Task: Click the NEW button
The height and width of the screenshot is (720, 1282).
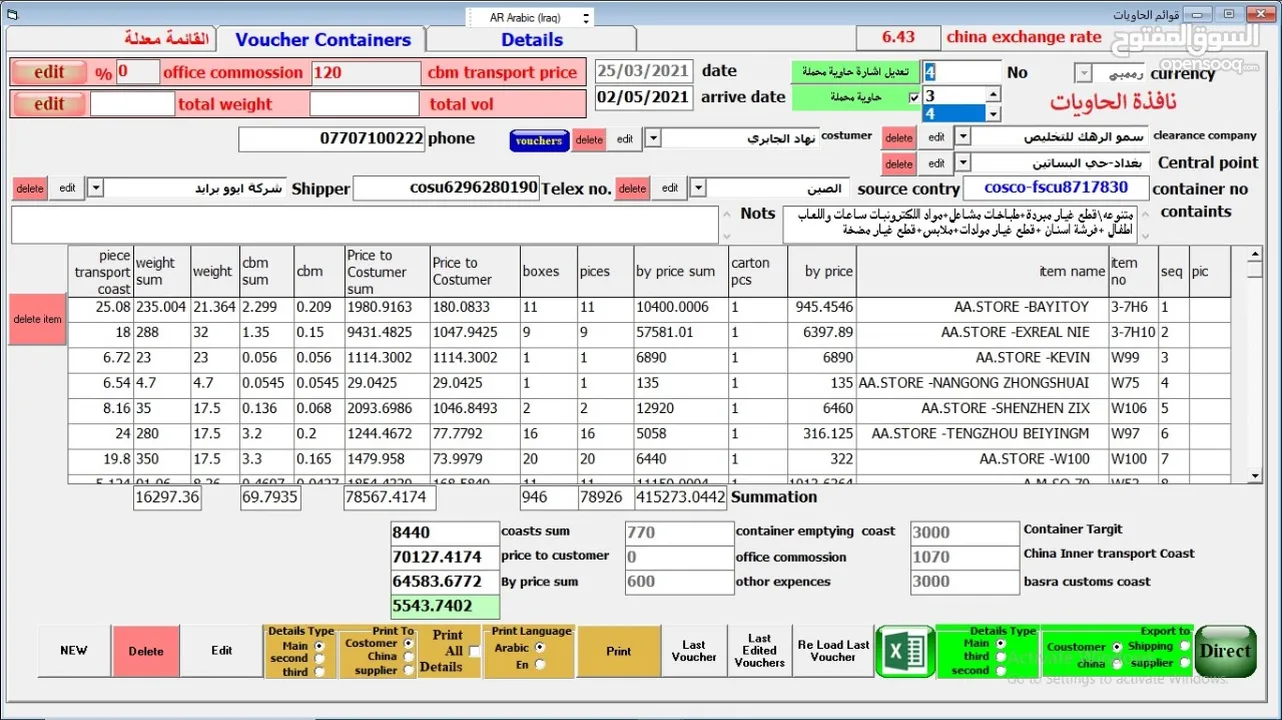Action: [74, 650]
